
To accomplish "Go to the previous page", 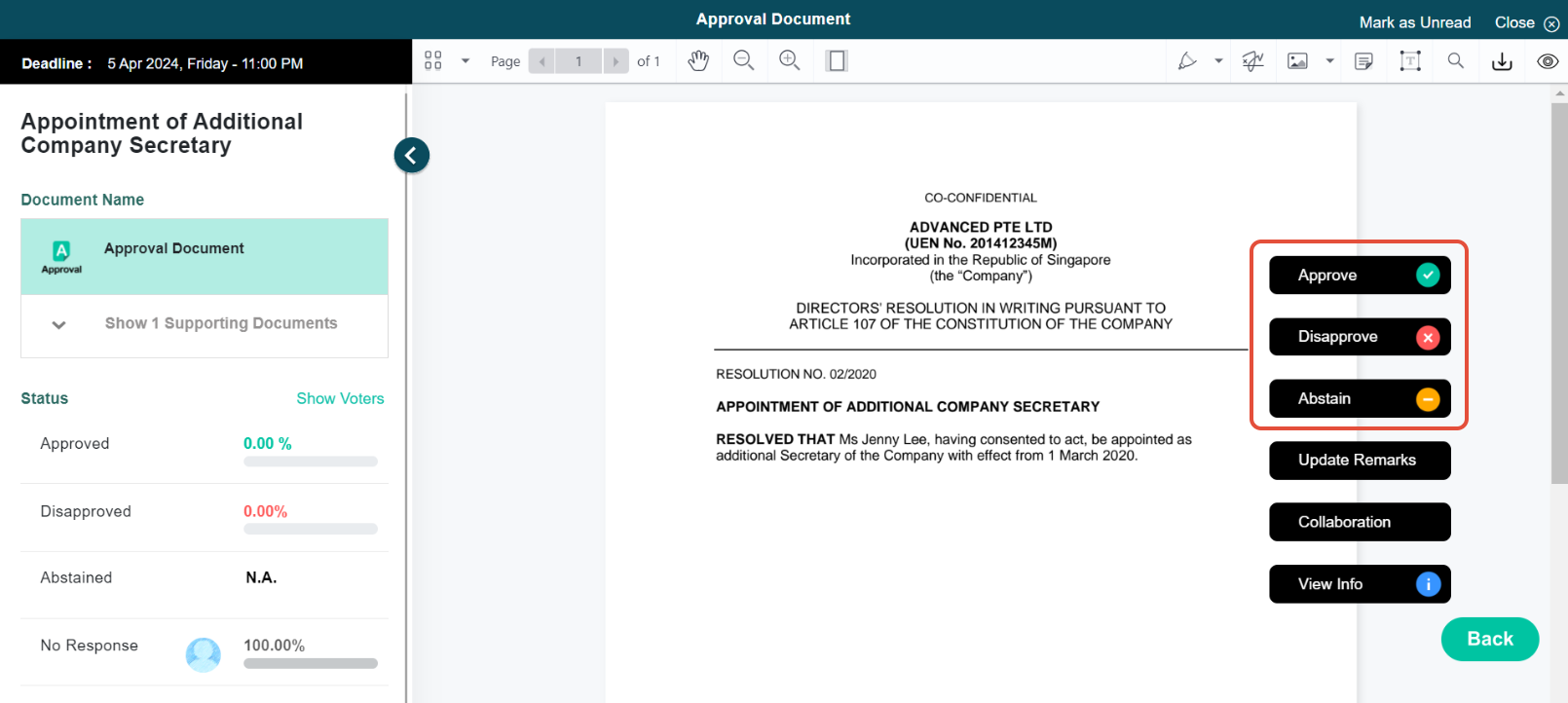I will pos(541,61).
